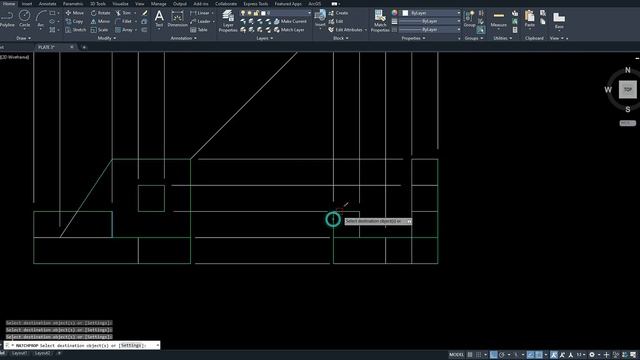Click the Stretch tool

click(x=76, y=30)
